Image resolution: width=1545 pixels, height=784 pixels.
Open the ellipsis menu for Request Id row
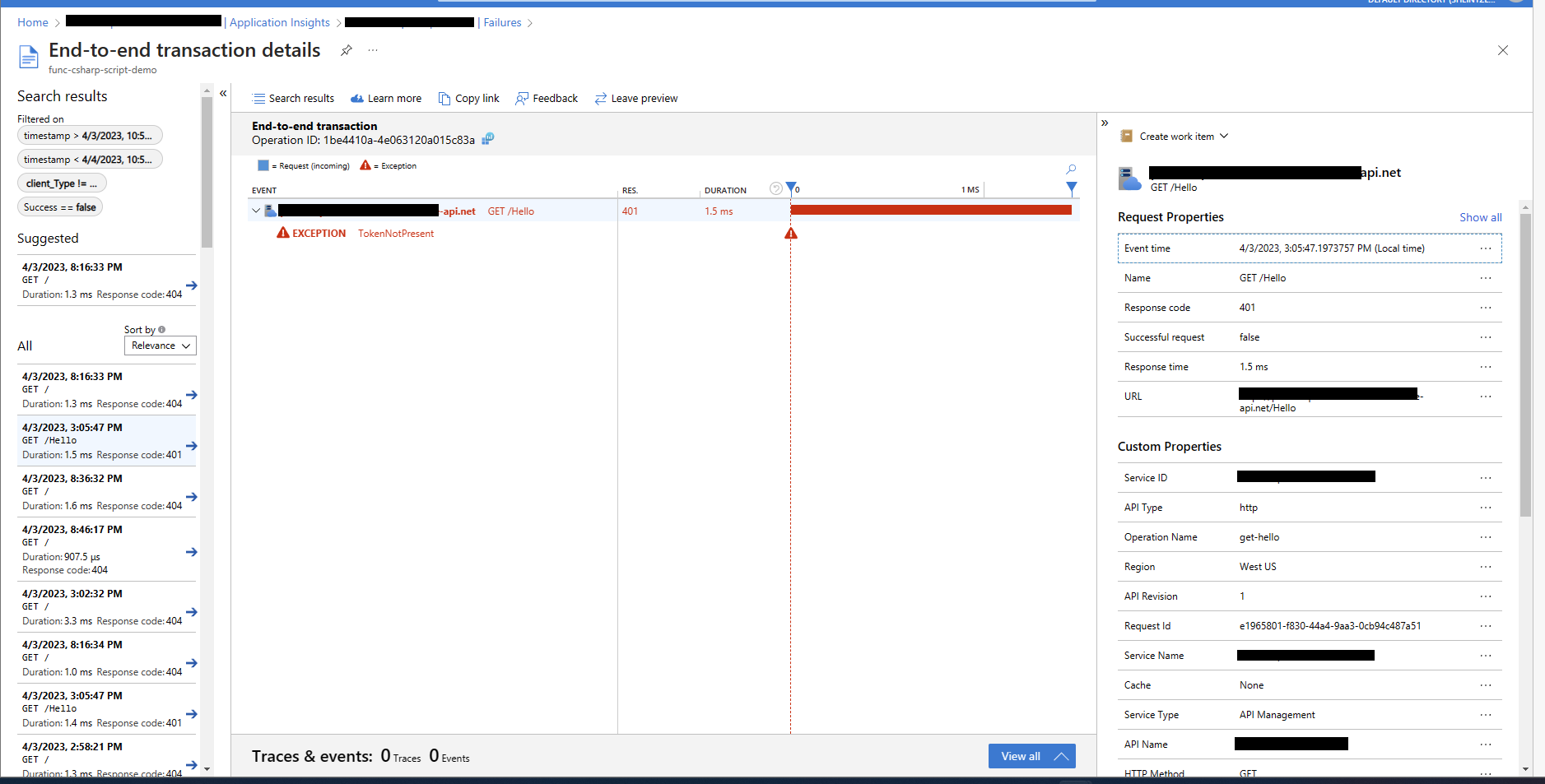pos(1486,626)
